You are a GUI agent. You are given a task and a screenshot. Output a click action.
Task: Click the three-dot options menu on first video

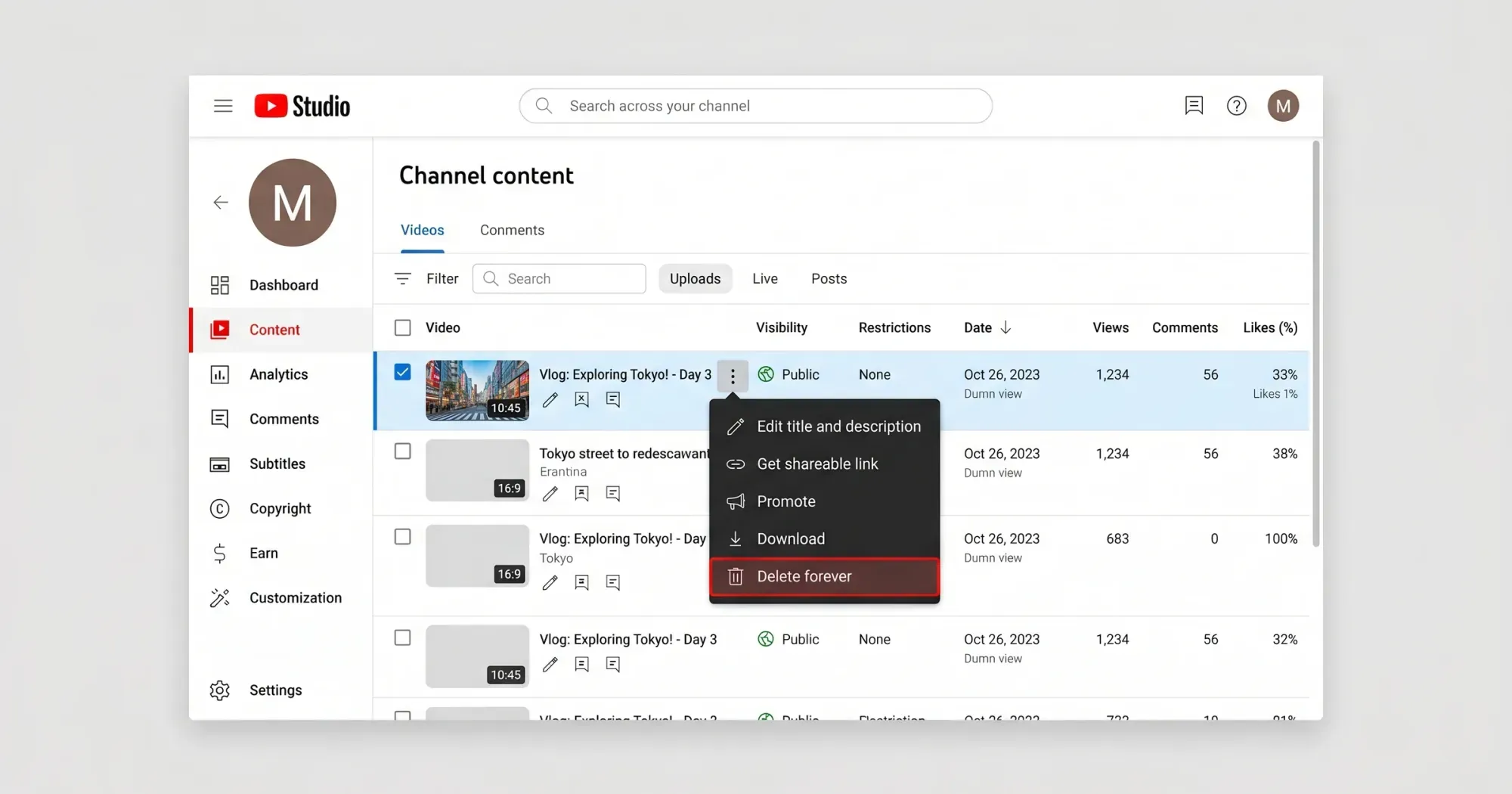pyautogui.click(x=733, y=376)
